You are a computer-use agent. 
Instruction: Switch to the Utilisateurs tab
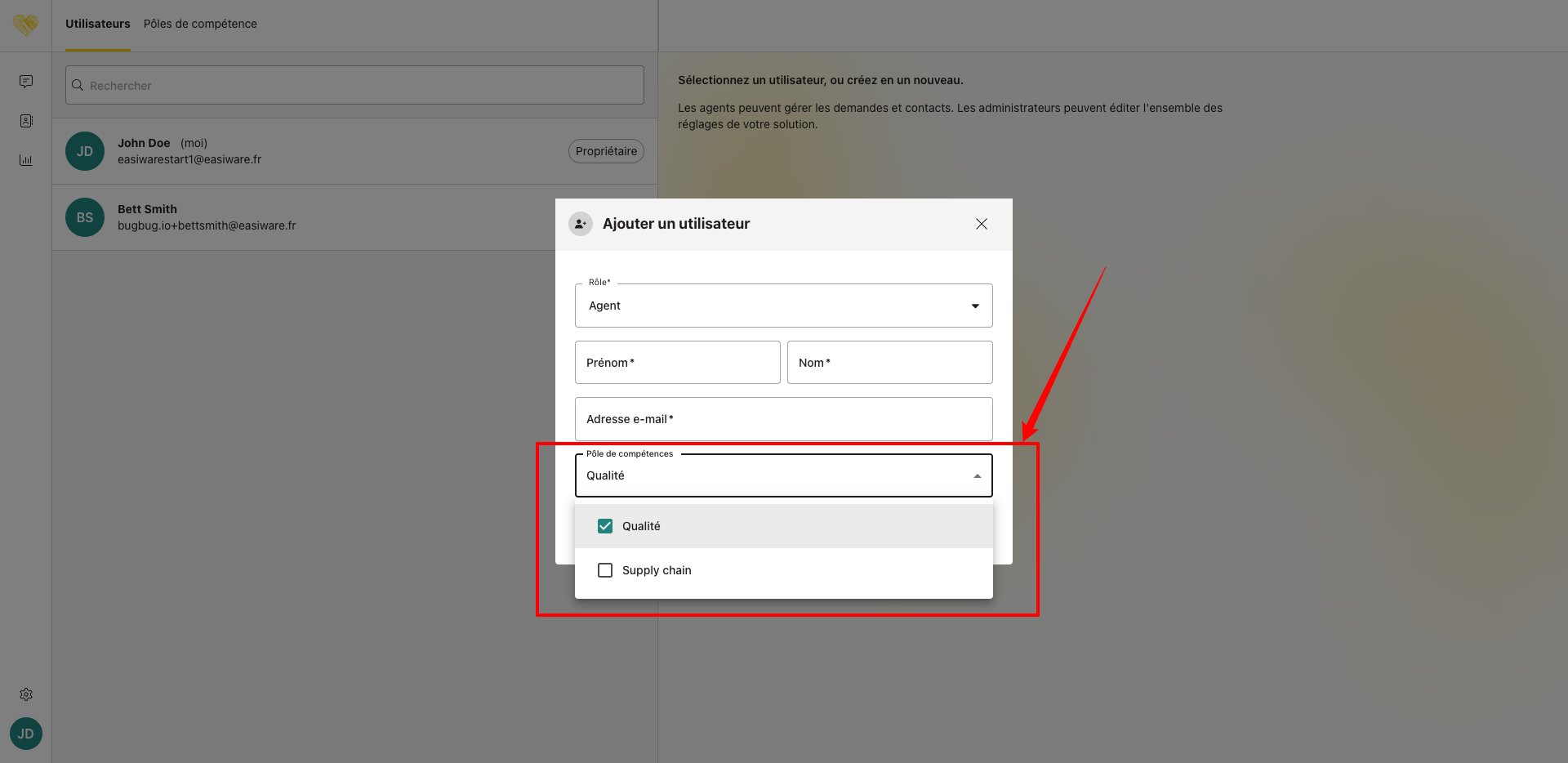(98, 24)
